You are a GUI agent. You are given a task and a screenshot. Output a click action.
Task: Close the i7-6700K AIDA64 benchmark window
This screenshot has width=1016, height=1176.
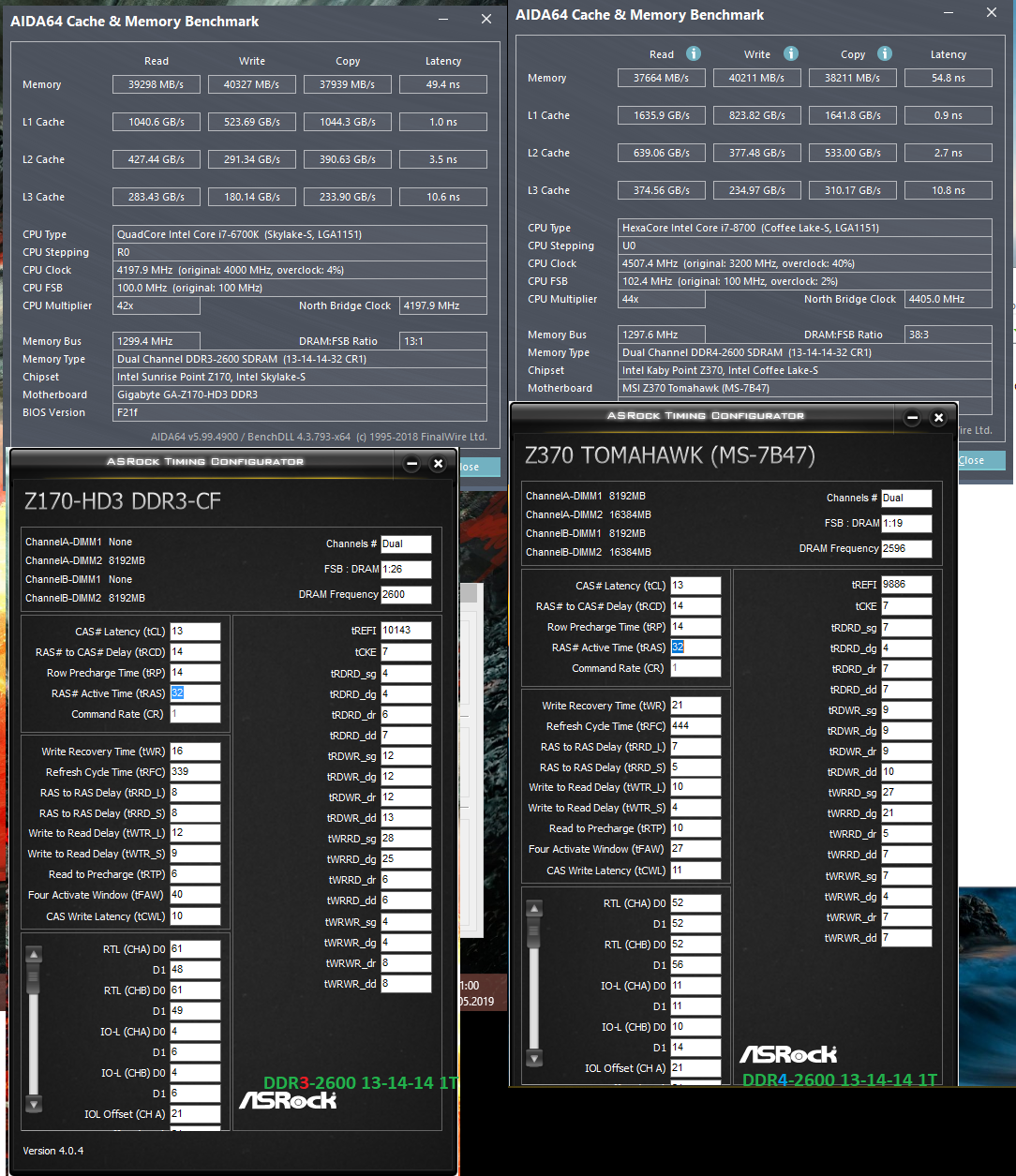486,19
